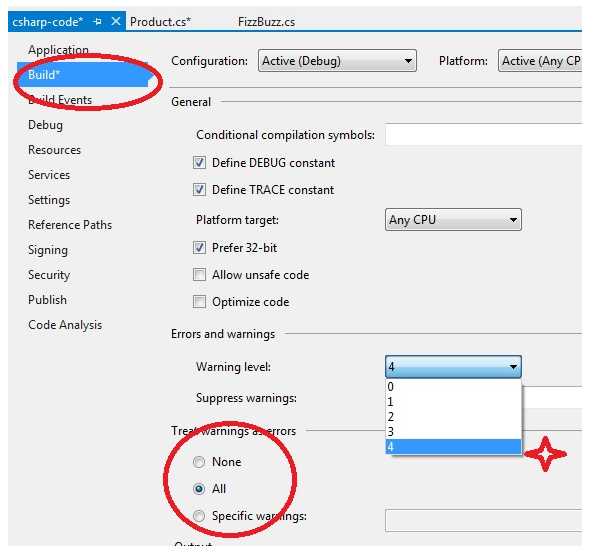The image size is (594, 552).
Task: Choose highlighted warning level 4 option
Action: point(453,447)
